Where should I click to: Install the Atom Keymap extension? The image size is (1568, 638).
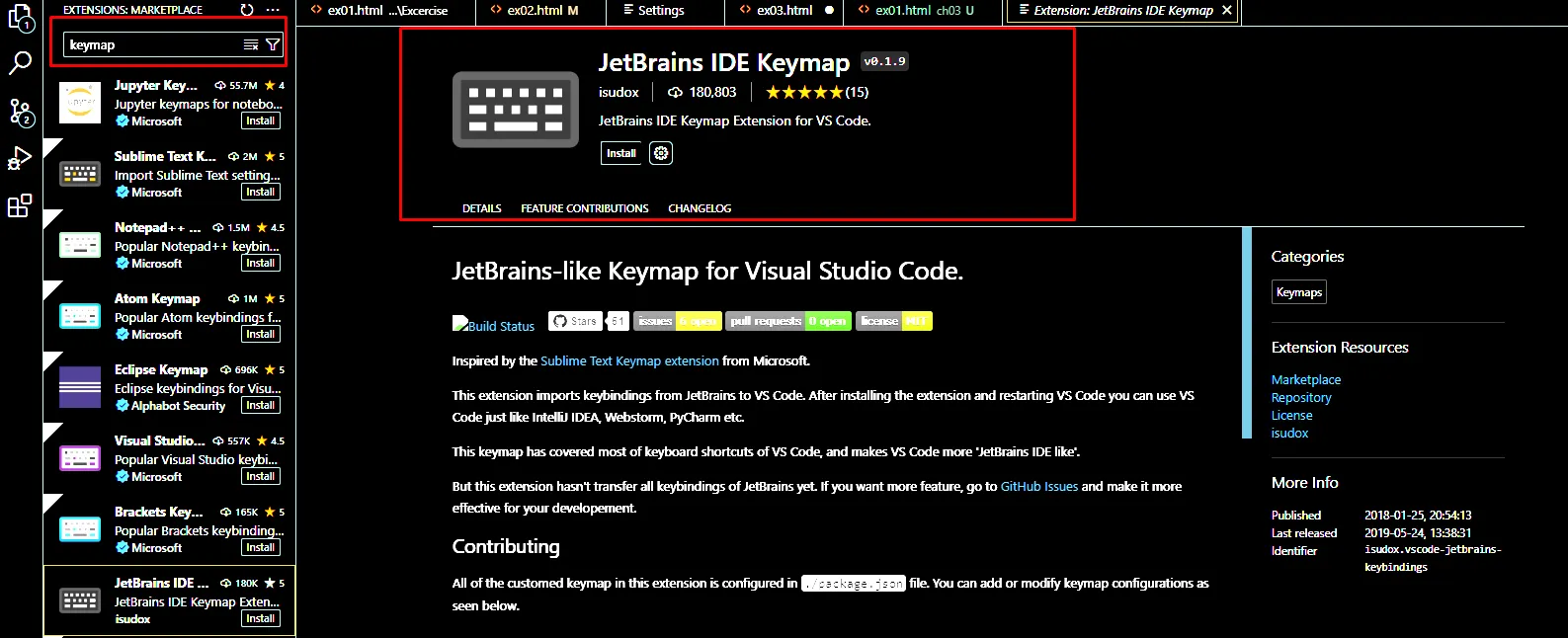[261, 334]
